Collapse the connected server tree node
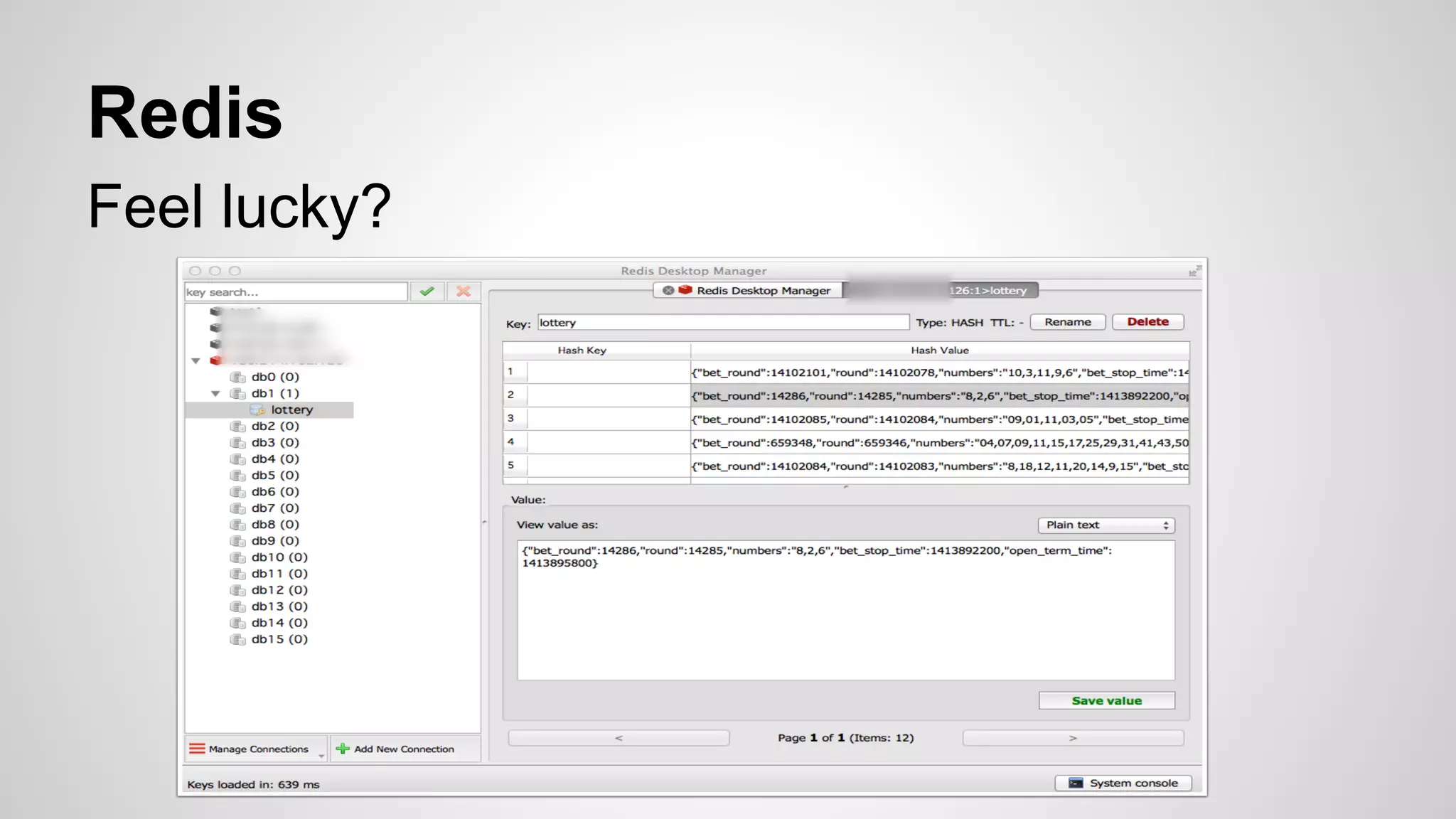Image resolution: width=1456 pixels, height=819 pixels. pyautogui.click(x=196, y=361)
